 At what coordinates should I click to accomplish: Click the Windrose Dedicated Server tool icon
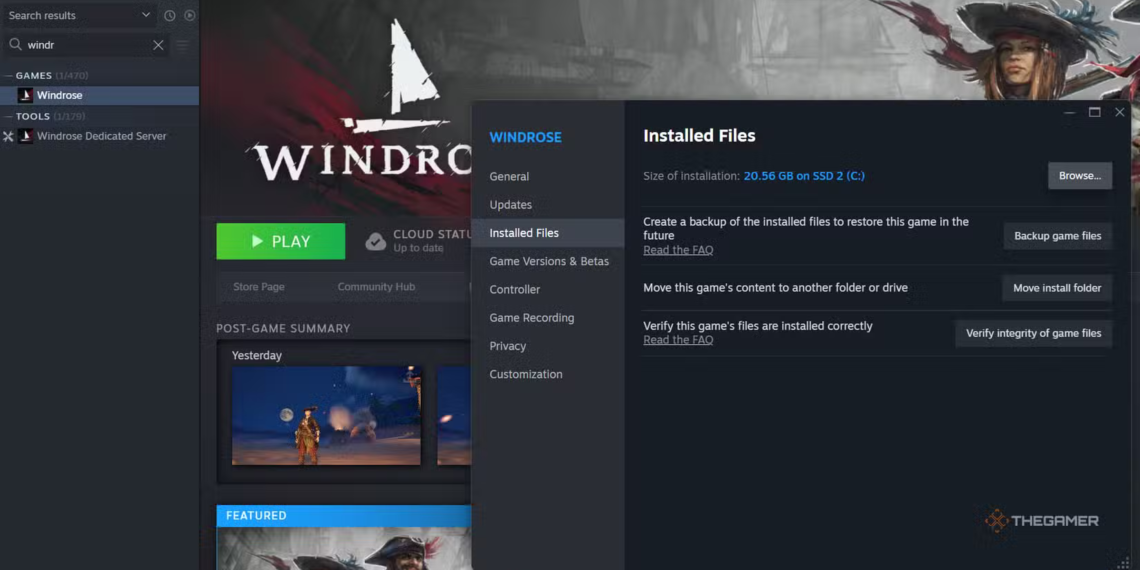pyautogui.click(x=25, y=136)
